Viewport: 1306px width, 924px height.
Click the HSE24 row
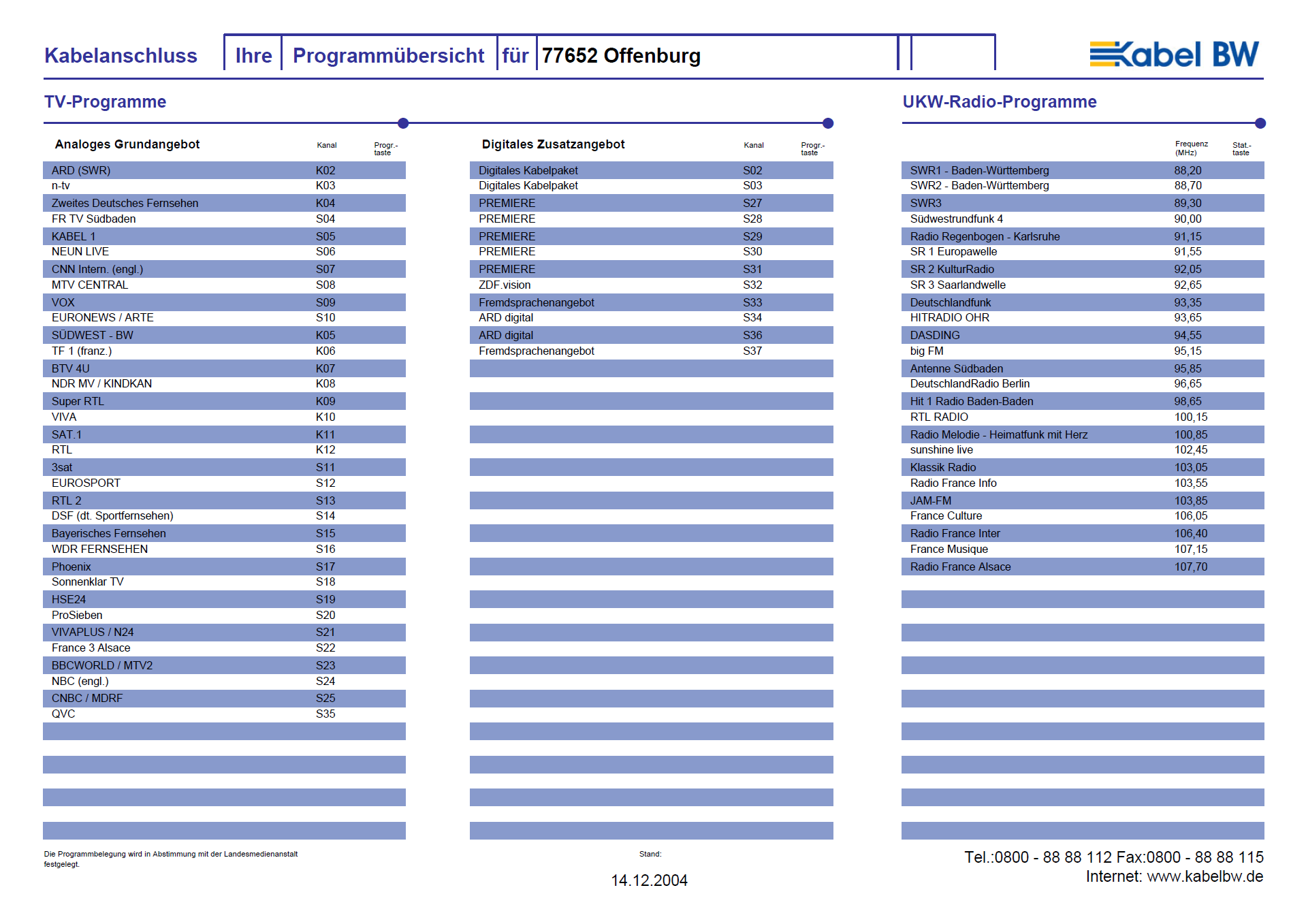click(x=224, y=599)
